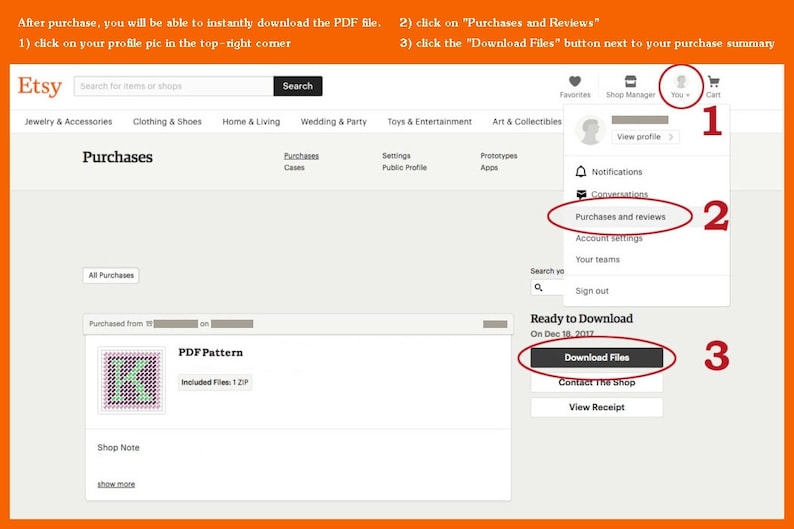Click the shop icon beside Purchased from

click(149, 324)
